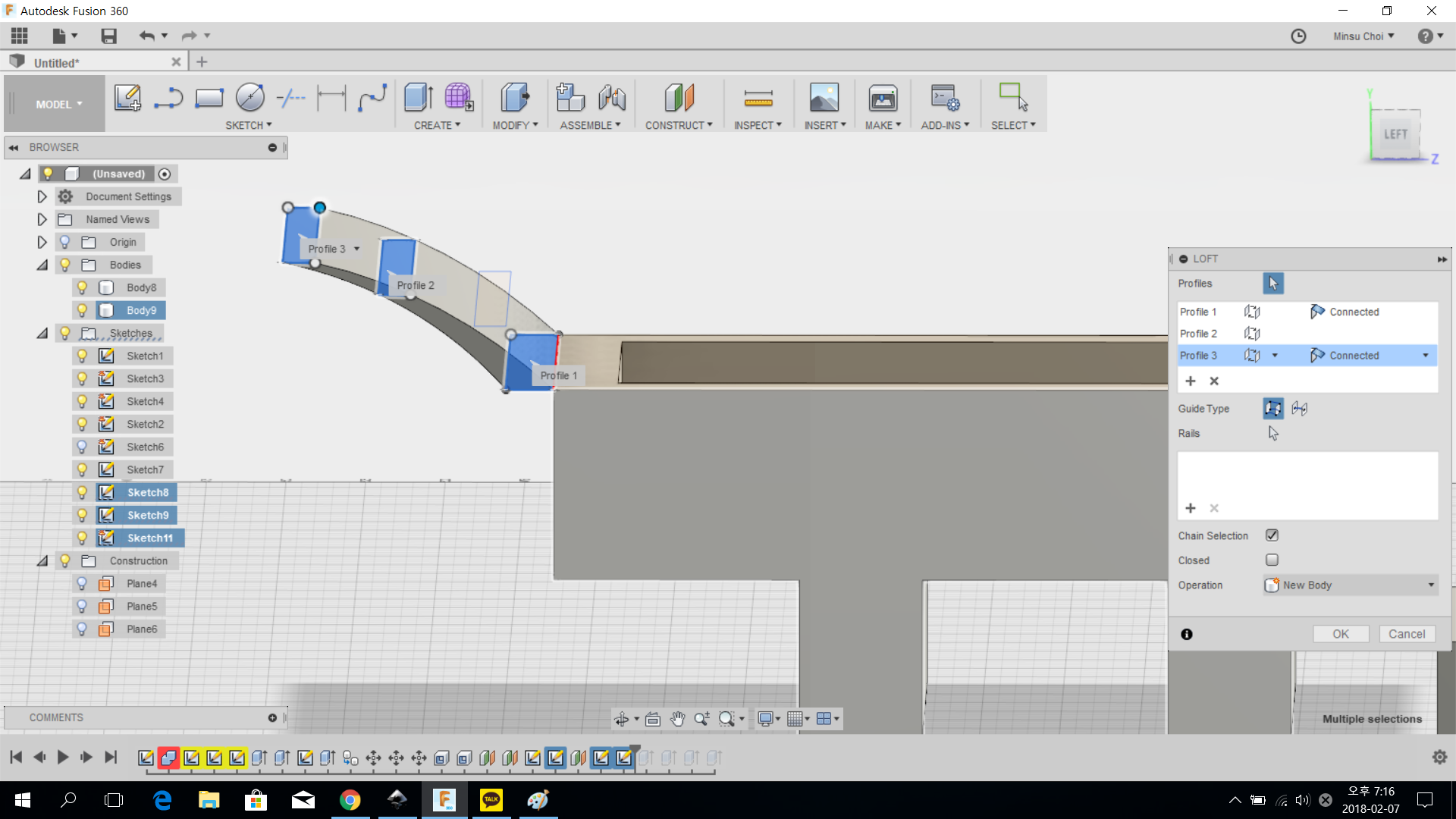This screenshot has width=1456, height=819.
Task: Choose the Spline sketch tool
Action: pyautogui.click(x=372, y=98)
